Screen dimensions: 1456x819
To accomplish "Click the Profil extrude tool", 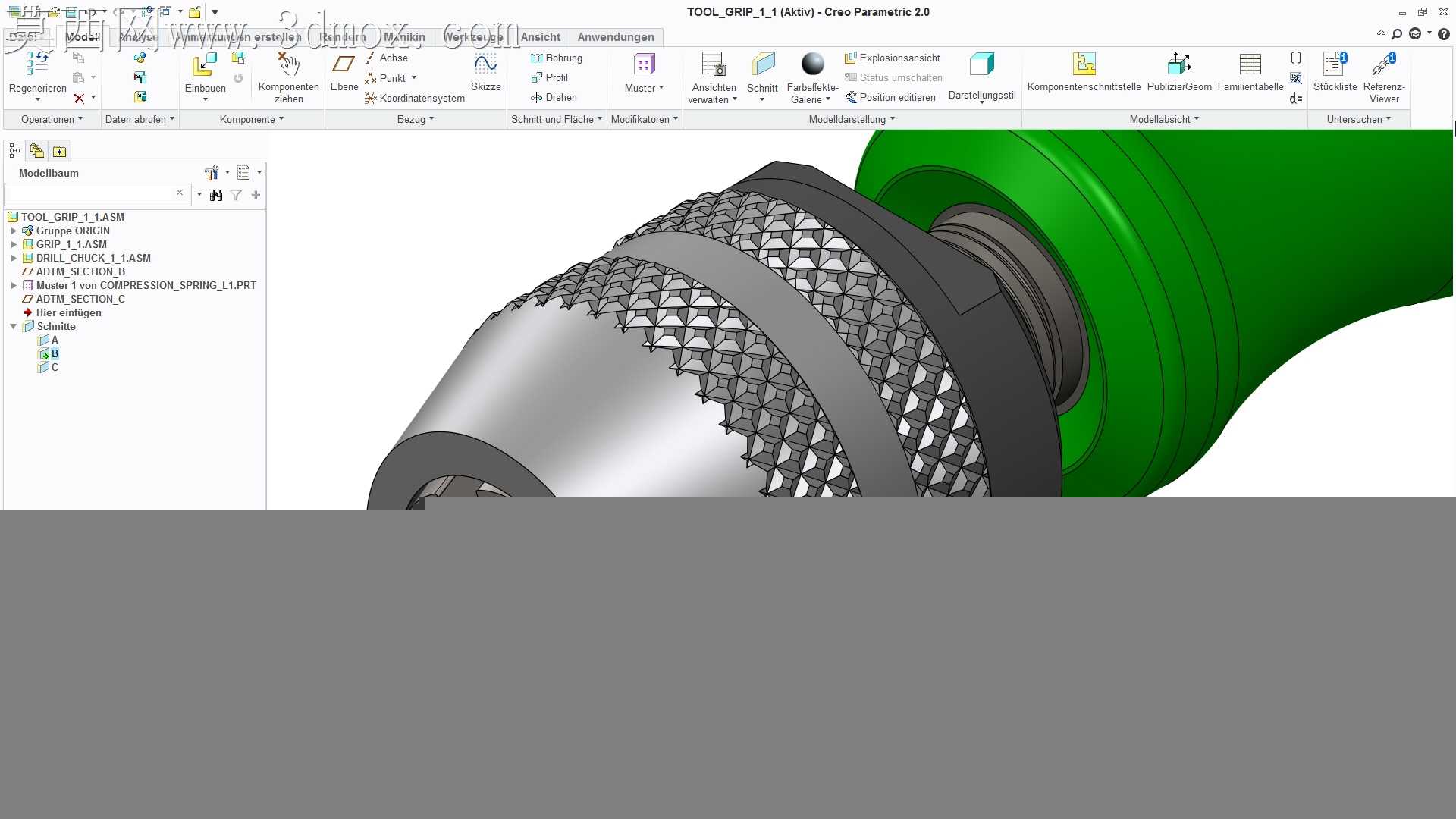I will tap(549, 77).
